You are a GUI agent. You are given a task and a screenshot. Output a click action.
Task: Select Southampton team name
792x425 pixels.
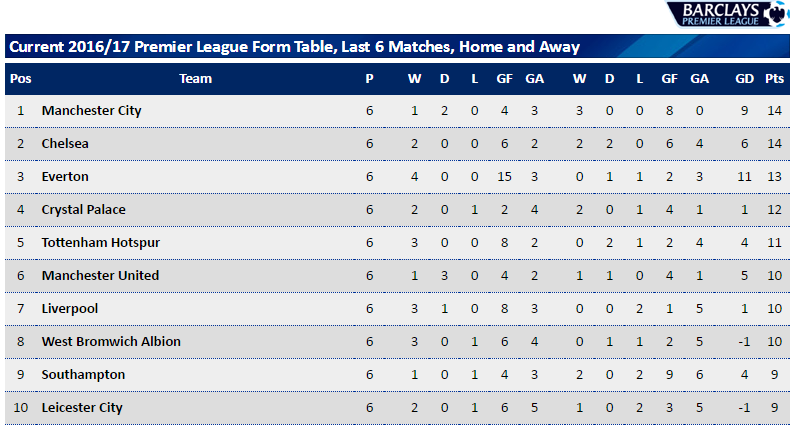[83, 375]
